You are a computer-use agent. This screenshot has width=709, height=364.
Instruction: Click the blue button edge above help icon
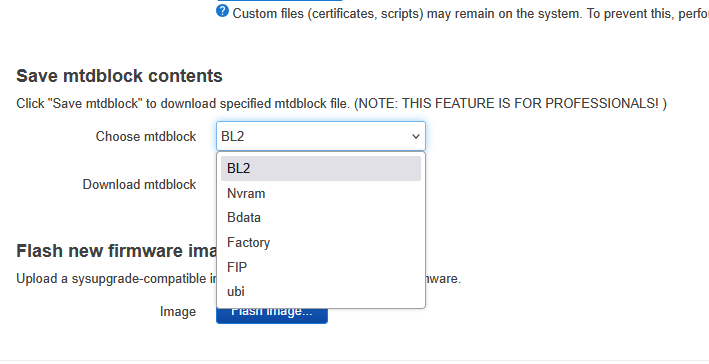(x=279, y=1)
